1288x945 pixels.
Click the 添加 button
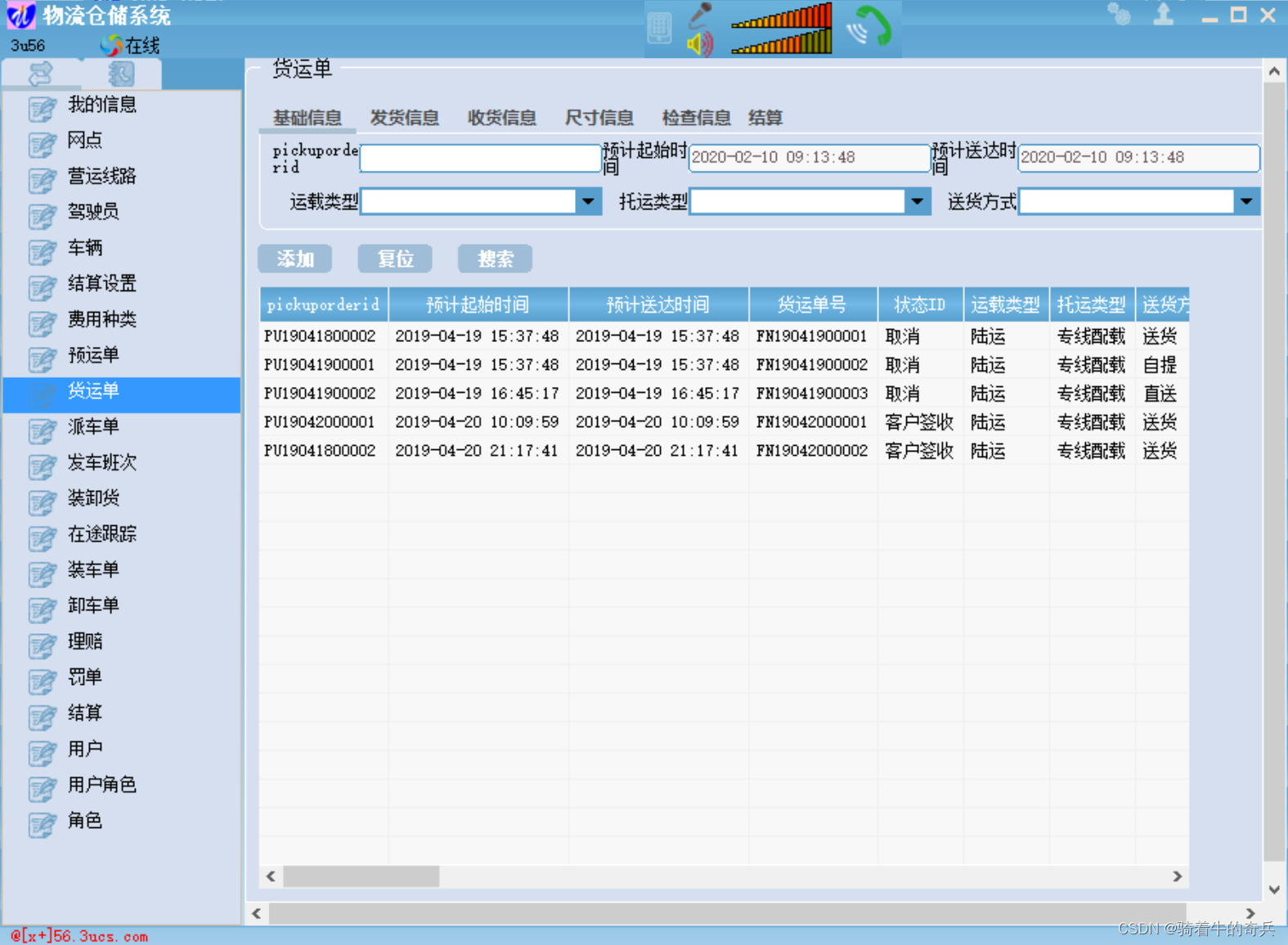295,259
